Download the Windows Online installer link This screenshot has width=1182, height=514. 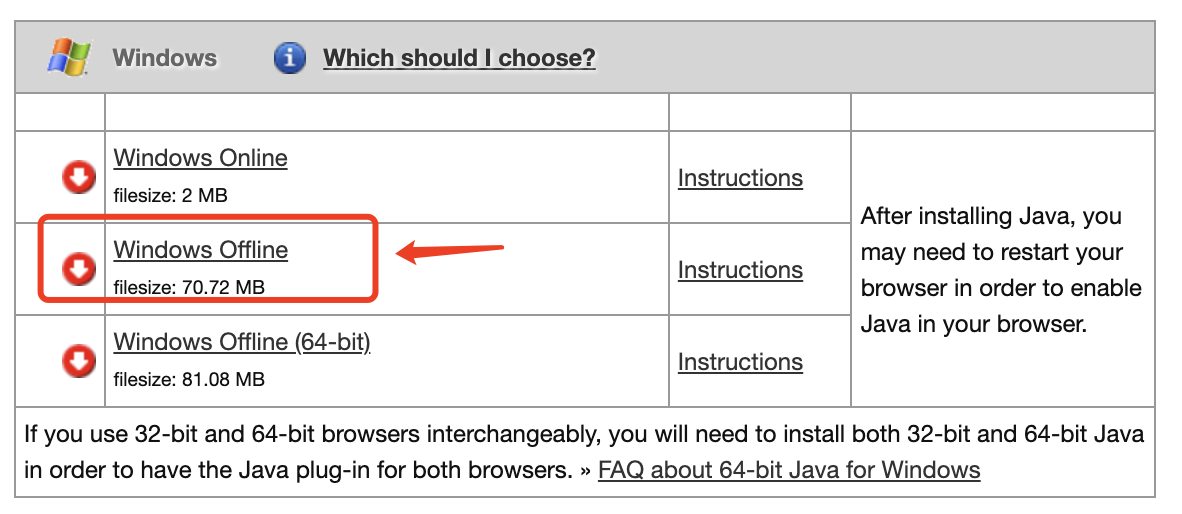(201, 158)
